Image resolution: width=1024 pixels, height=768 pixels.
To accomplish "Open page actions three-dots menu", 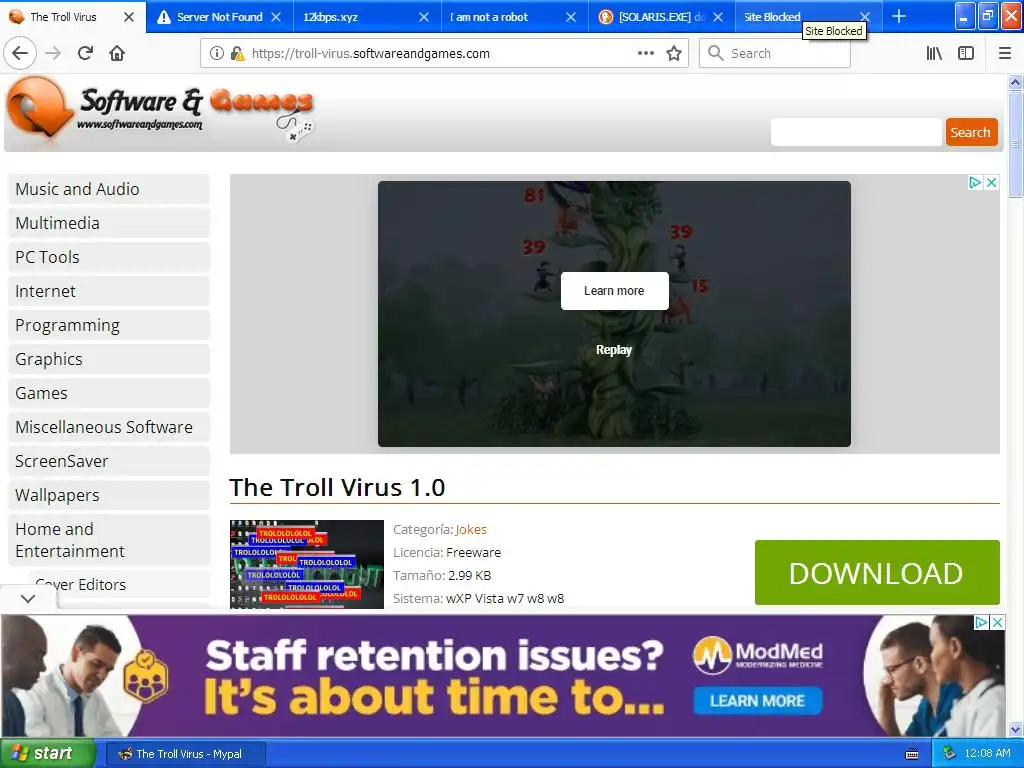I will coord(645,54).
